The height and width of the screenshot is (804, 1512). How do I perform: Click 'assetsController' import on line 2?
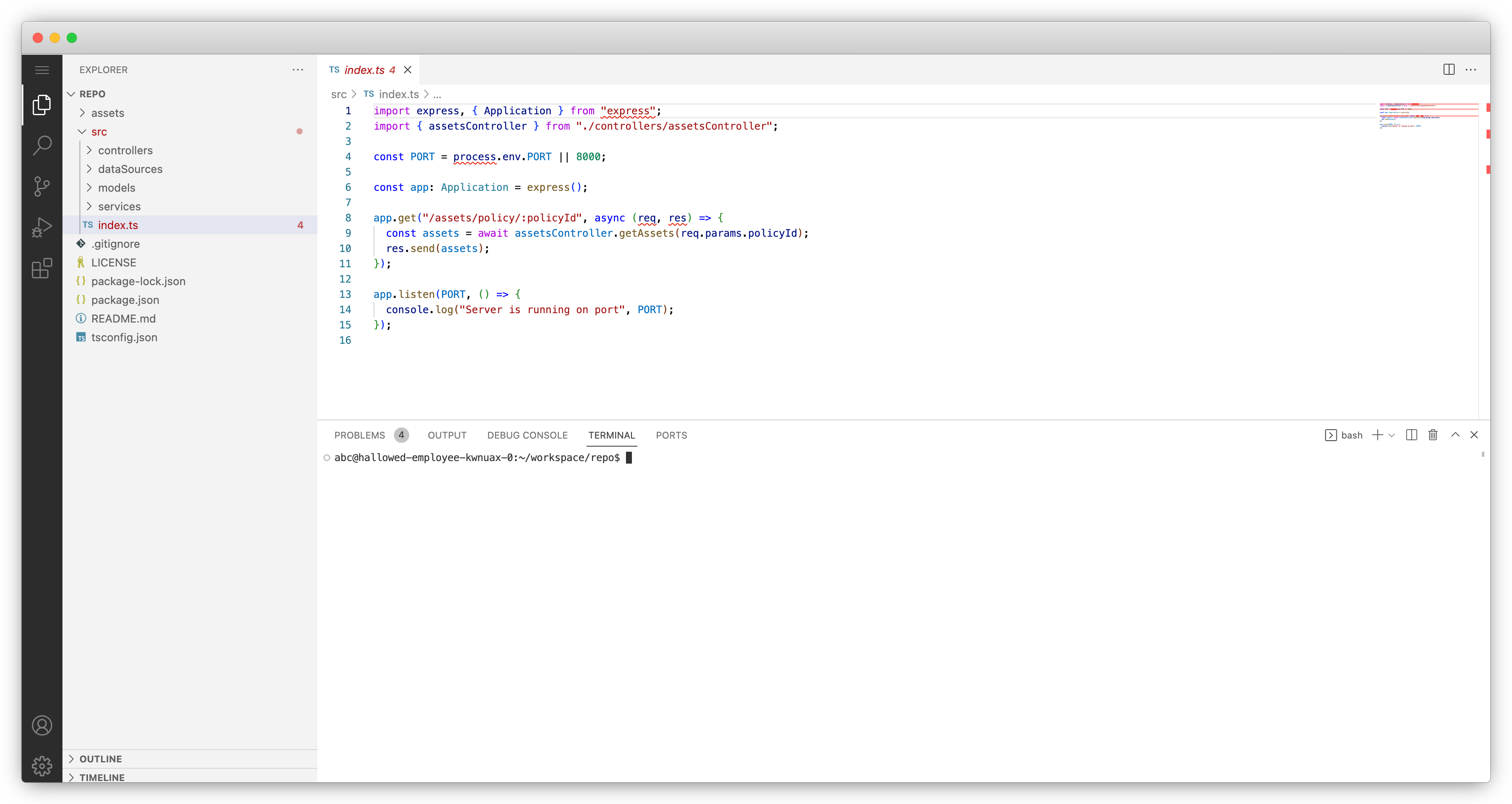click(x=477, y=126)
